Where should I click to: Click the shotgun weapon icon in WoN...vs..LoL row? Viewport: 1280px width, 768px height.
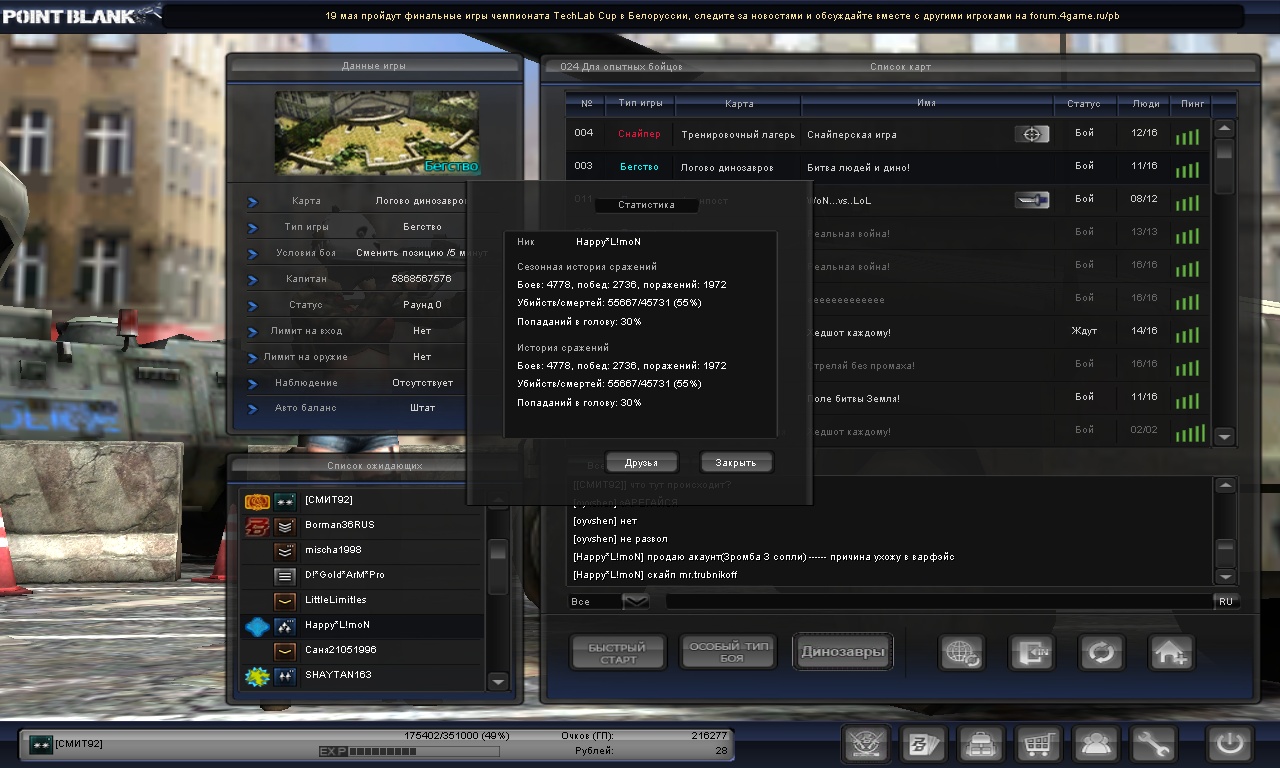(1032, 200)
